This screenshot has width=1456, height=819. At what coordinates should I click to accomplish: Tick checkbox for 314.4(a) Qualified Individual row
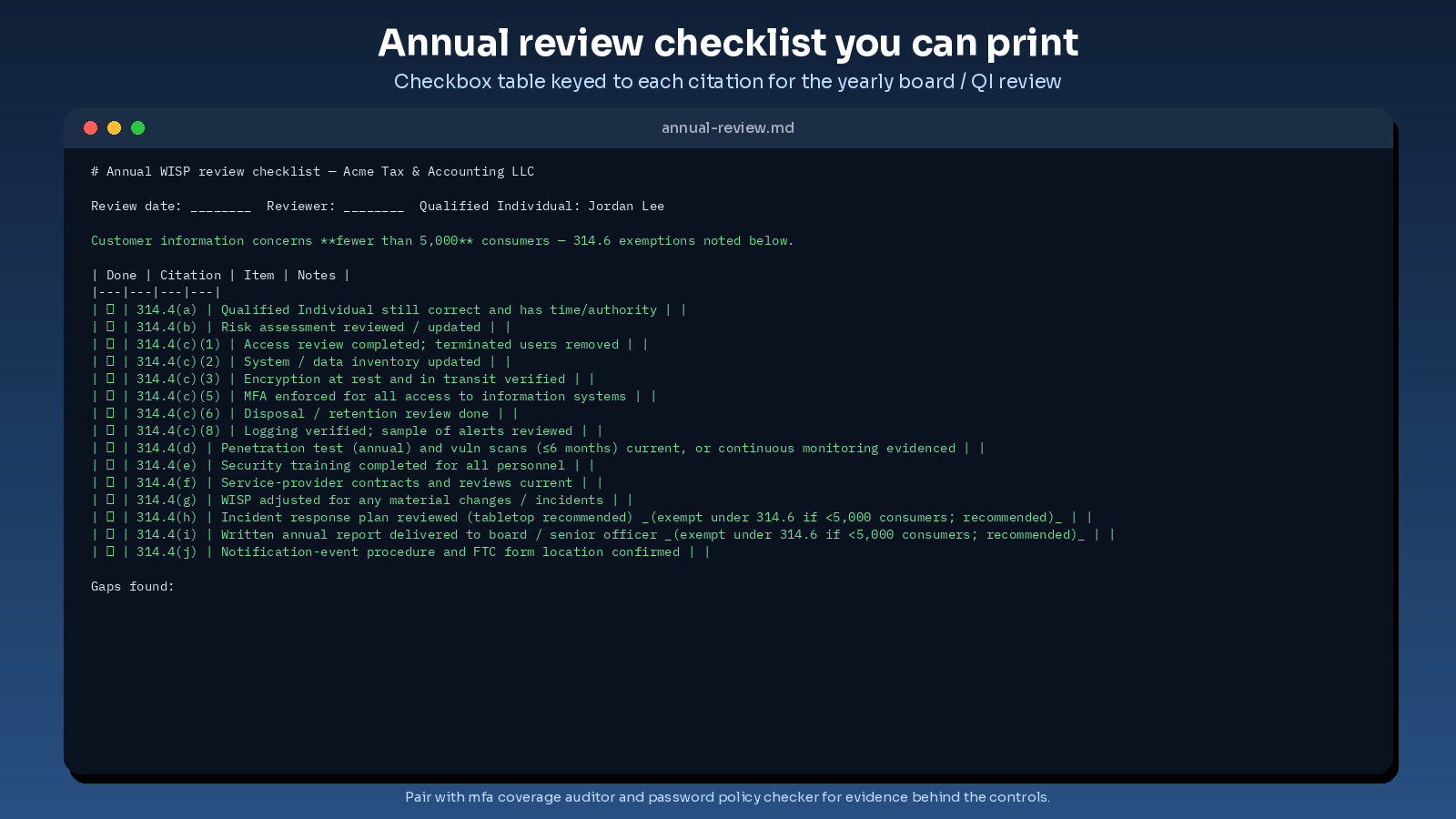pos(110,309)
